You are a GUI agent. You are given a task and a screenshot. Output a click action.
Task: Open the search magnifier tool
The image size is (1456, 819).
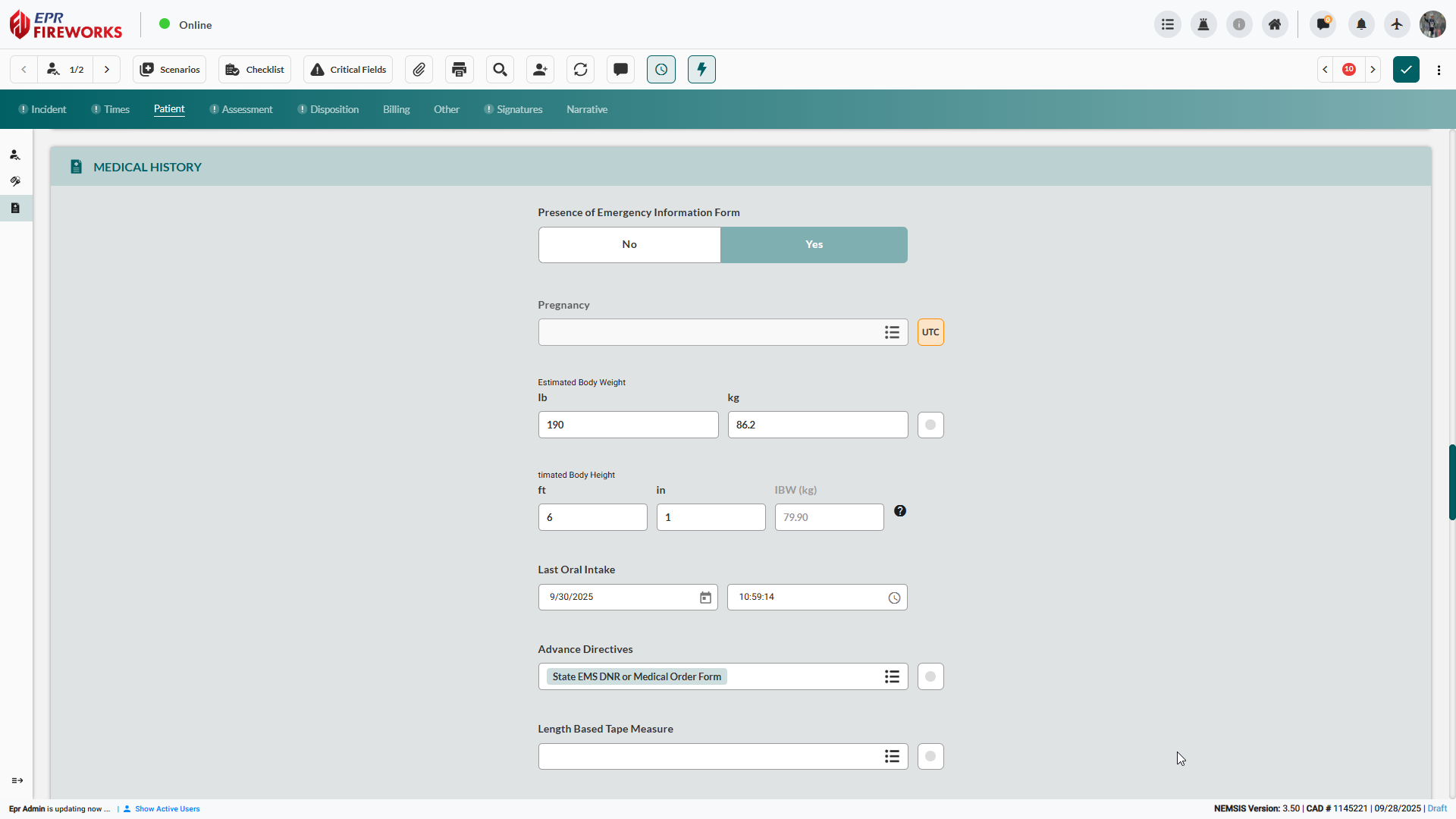500,70
